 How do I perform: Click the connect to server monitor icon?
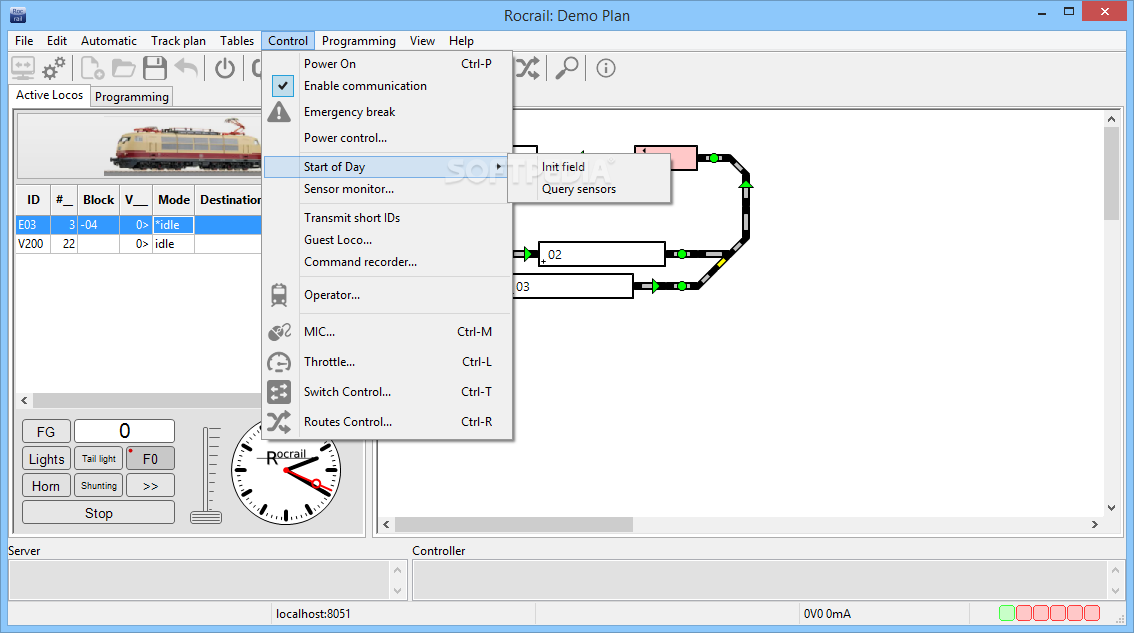click(x=22, y=69)
